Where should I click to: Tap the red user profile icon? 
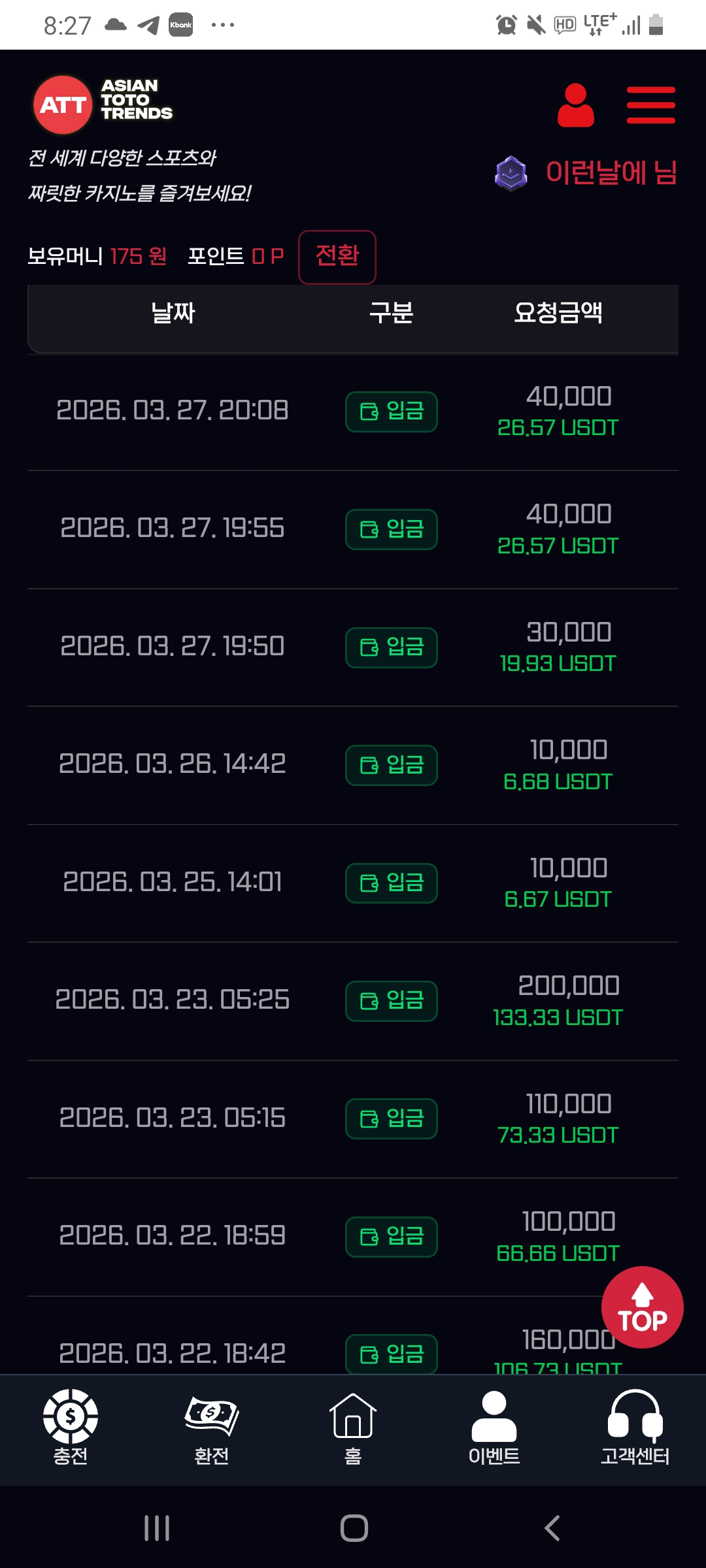click(575, 105)
